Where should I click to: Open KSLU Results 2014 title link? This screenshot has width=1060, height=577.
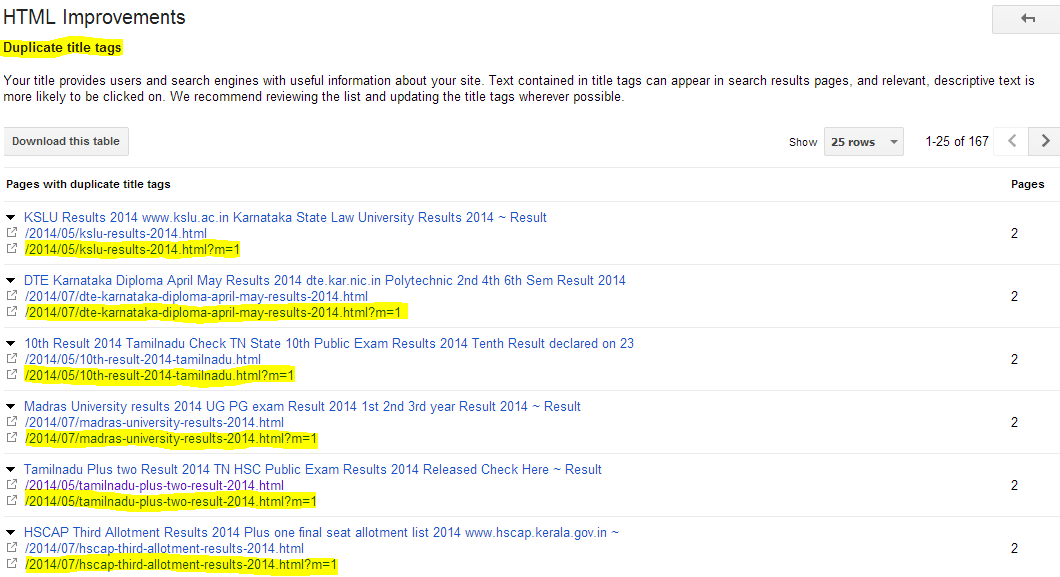pos(285,218)
